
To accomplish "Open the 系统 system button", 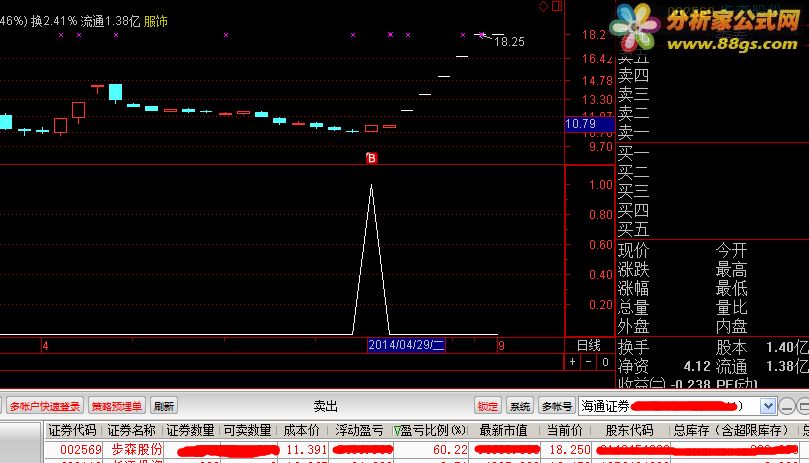I will (520, 406).
